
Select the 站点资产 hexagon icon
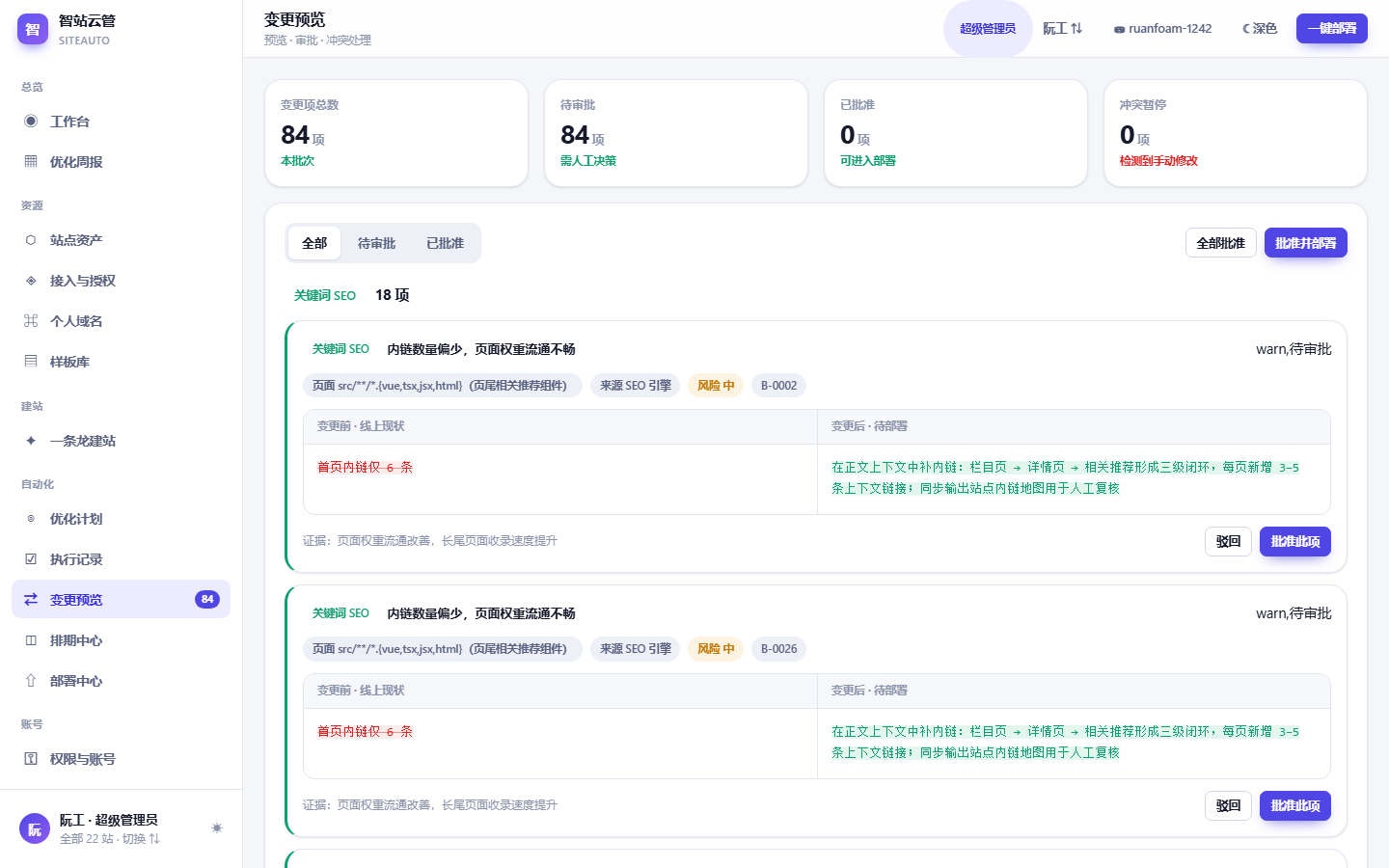click(x=31, y=240)
